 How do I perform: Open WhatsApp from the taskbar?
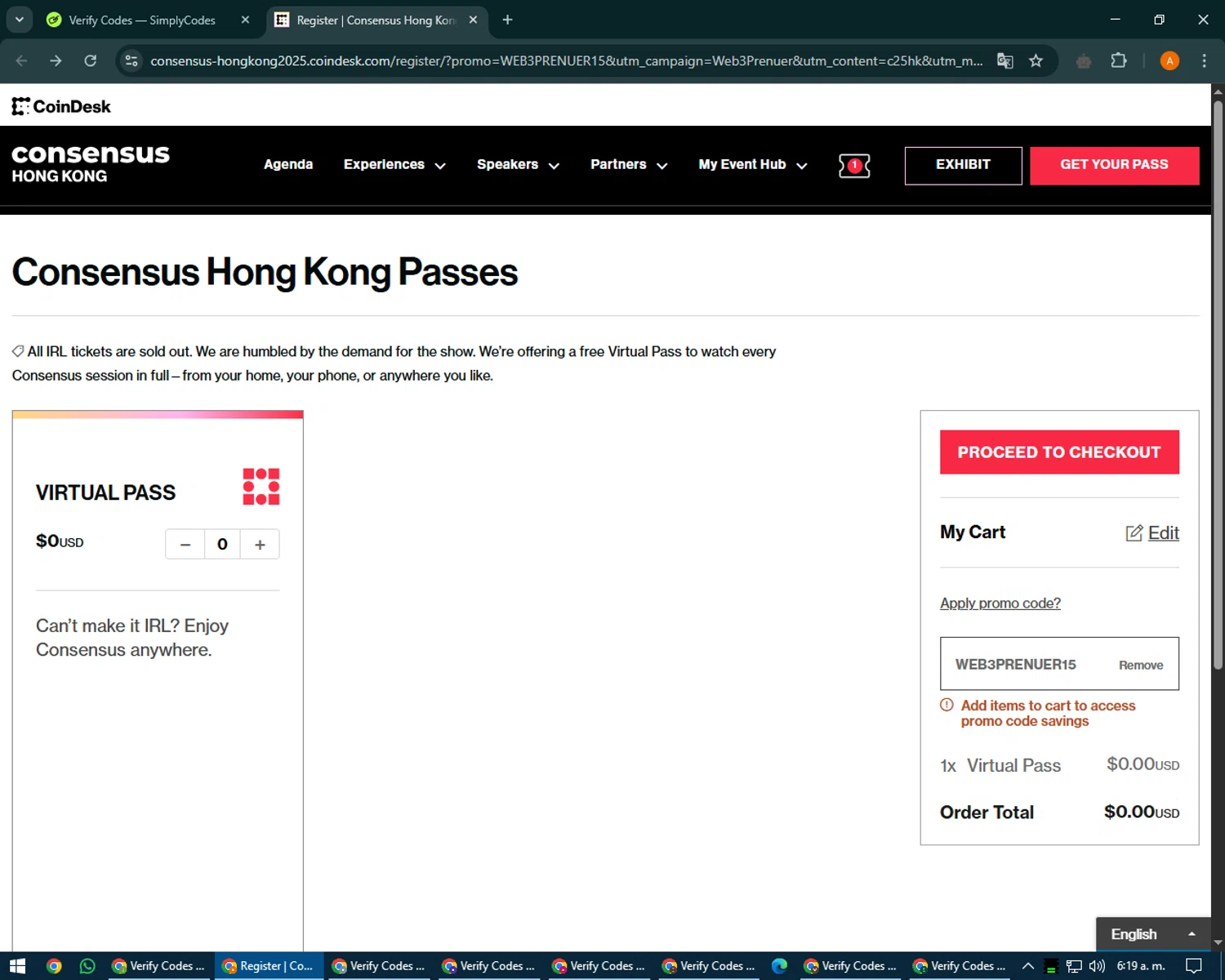[x=87, y=966]
